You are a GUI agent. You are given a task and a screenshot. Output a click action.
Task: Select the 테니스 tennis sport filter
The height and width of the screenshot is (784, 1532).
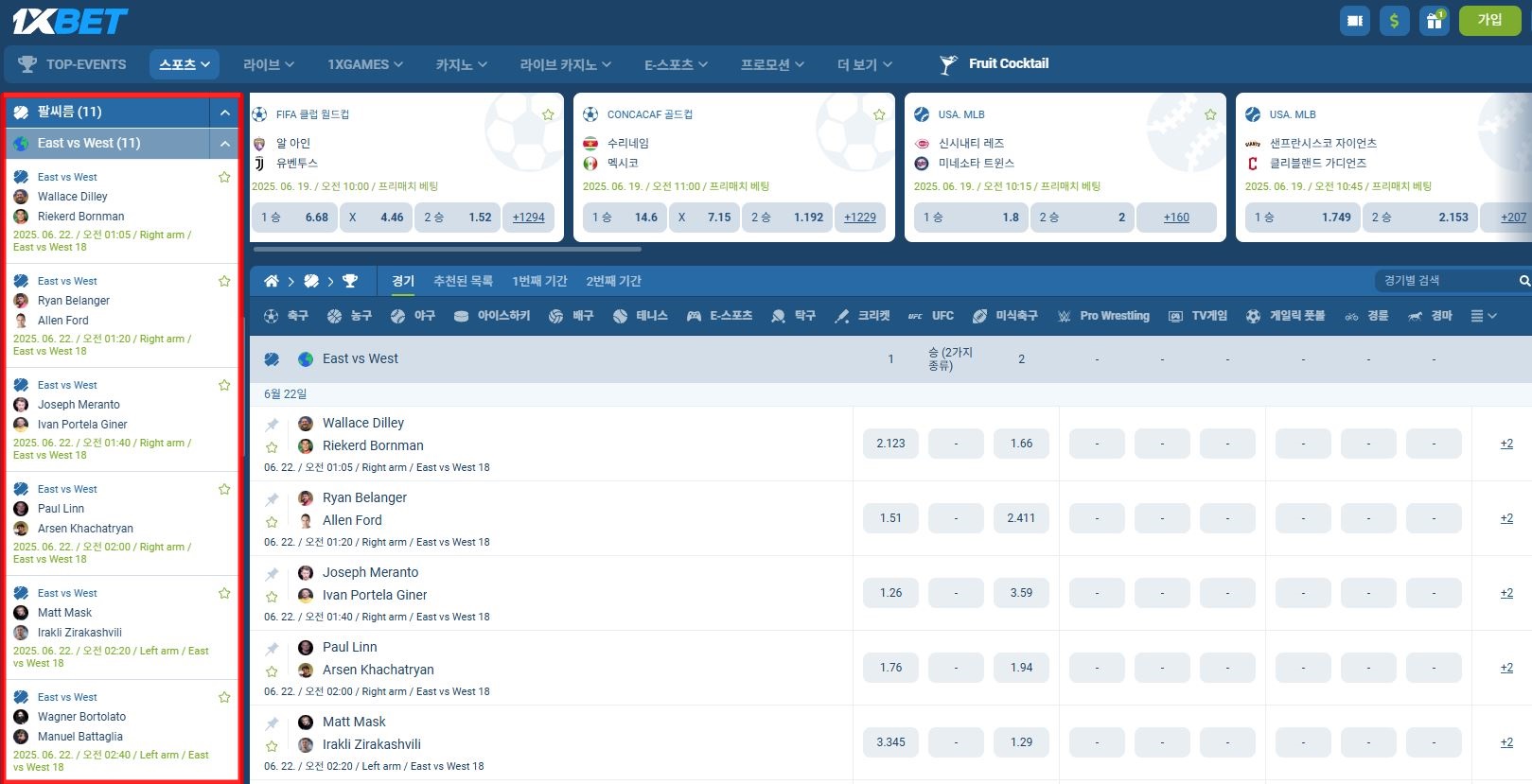tap(641, 316)
